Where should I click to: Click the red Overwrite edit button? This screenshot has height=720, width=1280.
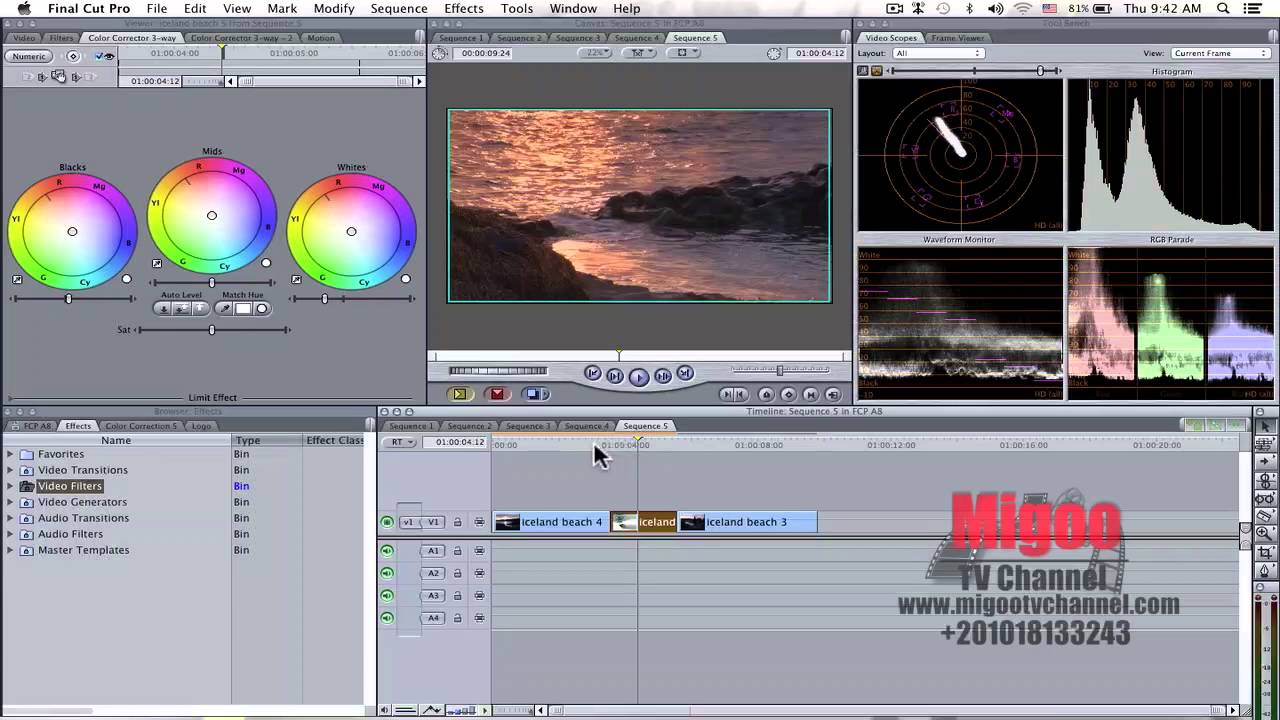pos(497,394)
